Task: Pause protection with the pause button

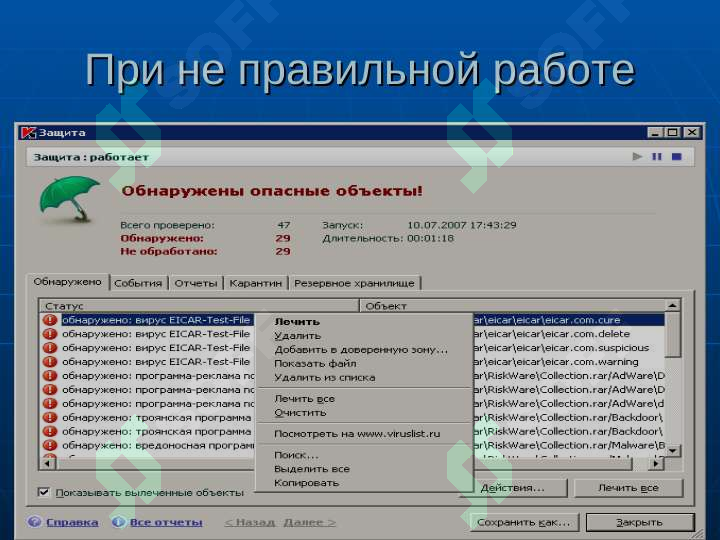Action: click(657, 157)
